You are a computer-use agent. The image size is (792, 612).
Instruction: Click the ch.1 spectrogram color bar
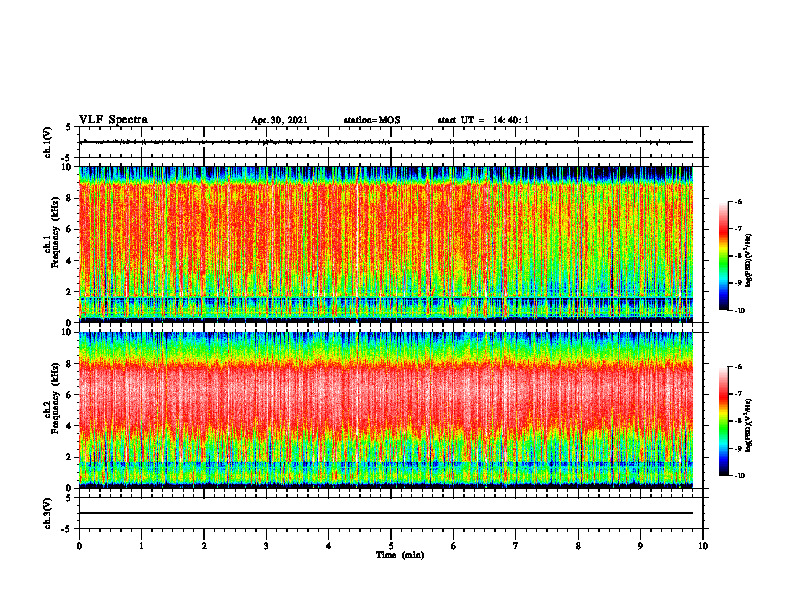pyautogui.click(x=723, y=256)
